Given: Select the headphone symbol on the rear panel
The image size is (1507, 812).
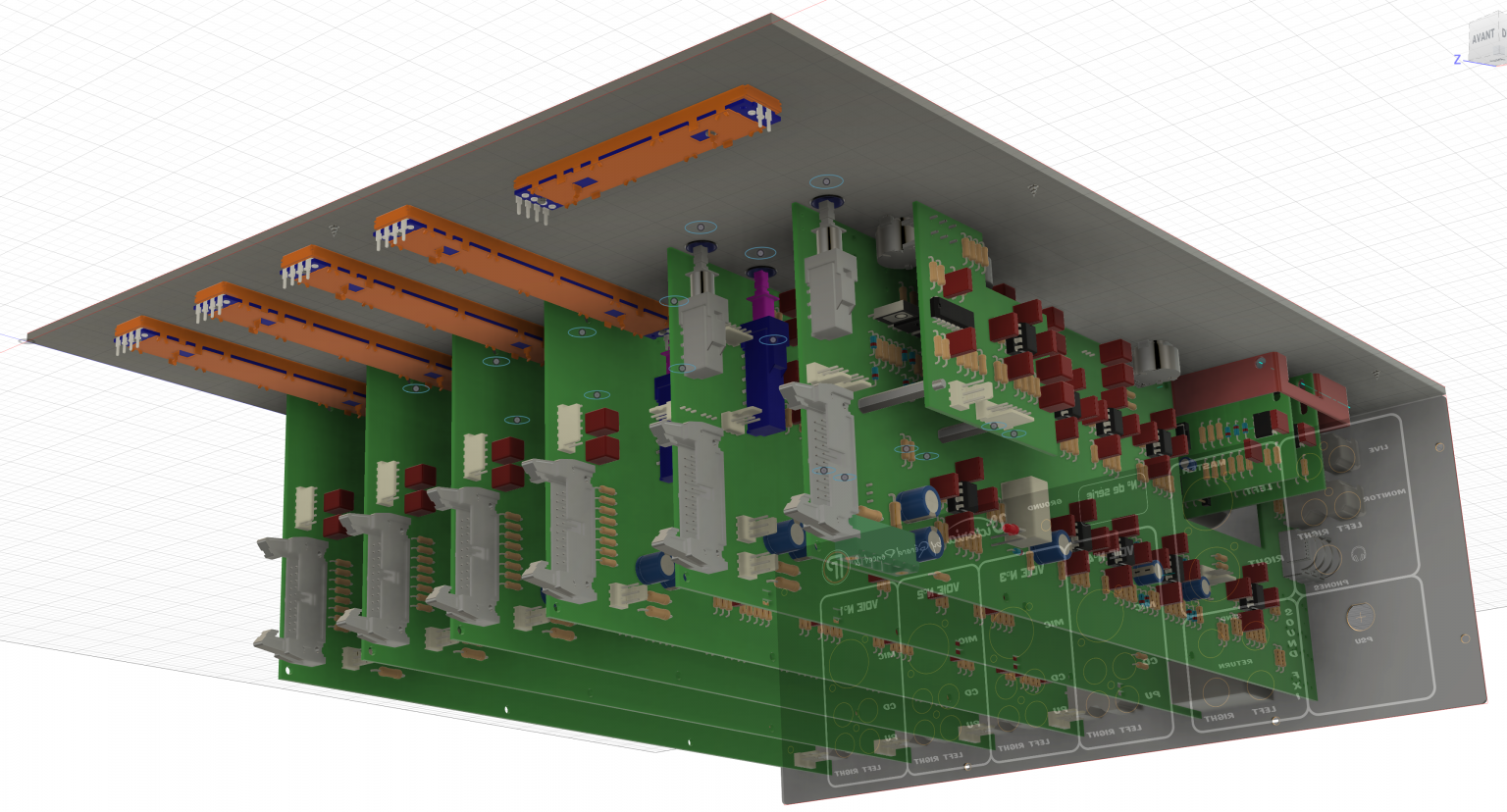Looking at the screenshot, I should (x=1359, y=554).
